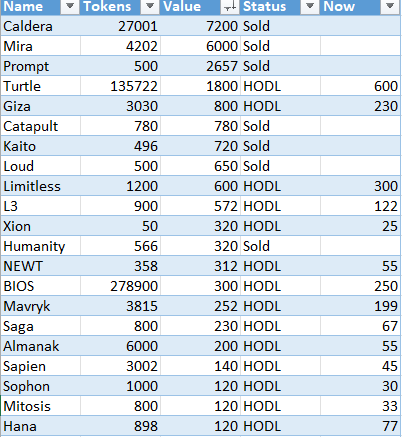Open the Name column filter dropdown
This screenshot has width=402, height=437.
pyautogui.click(x=70, y=7)
